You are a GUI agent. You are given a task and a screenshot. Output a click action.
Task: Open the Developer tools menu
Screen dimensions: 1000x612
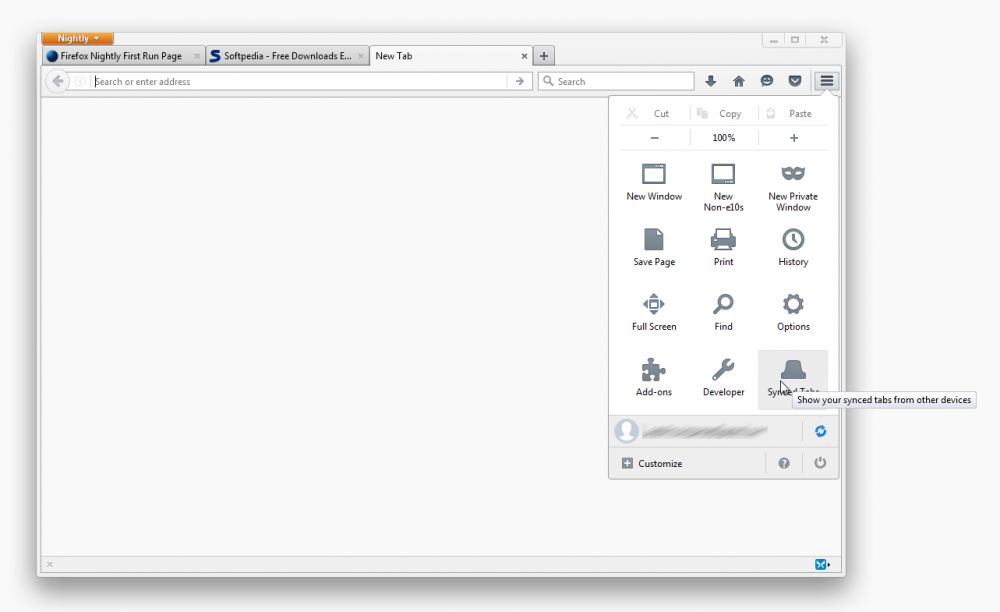click(x=723, y=376)
